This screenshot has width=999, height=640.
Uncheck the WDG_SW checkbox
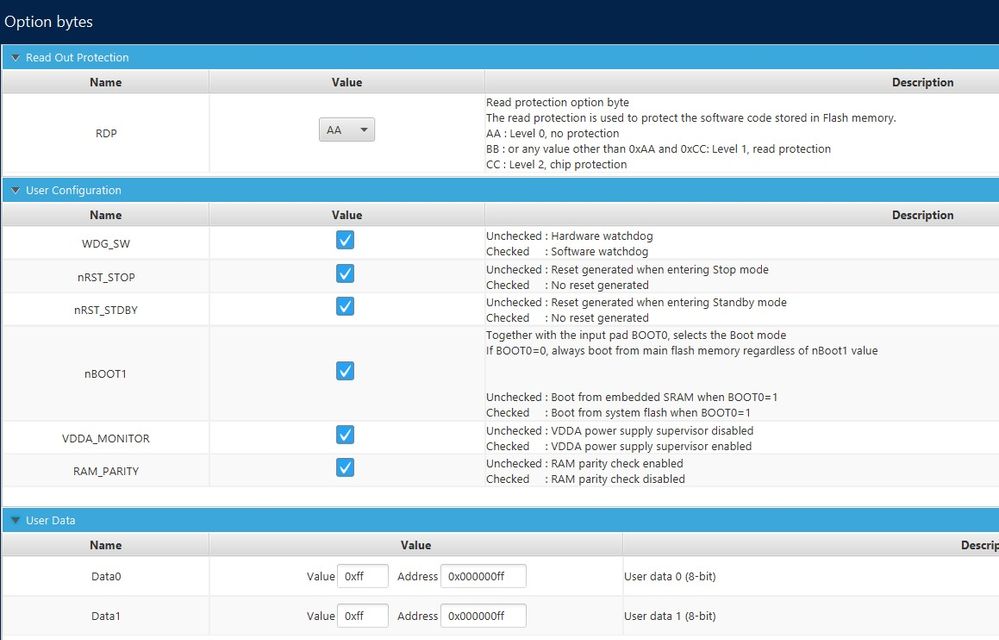point(345,240)
